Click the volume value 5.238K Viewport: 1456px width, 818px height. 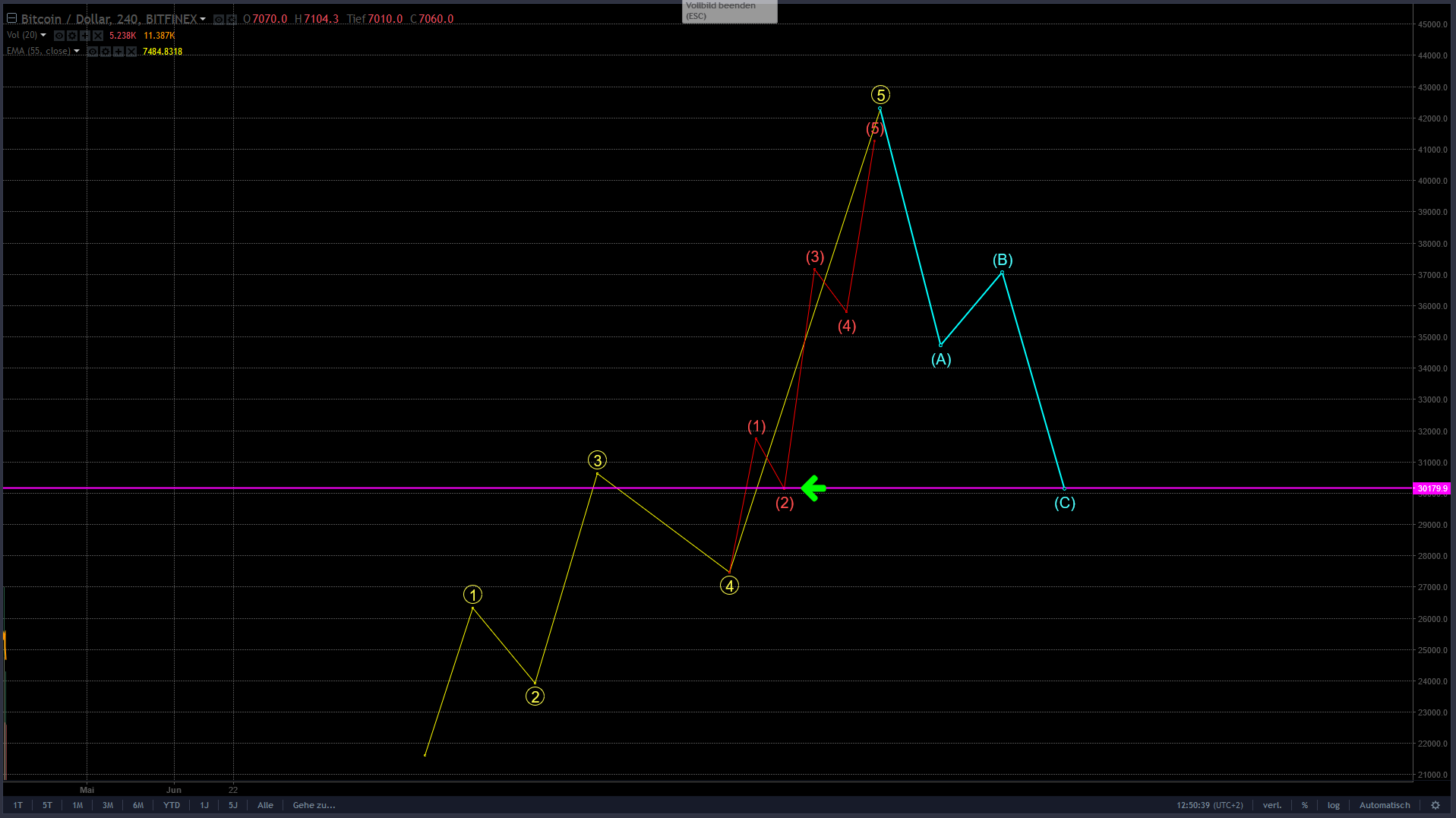[x=123, y=36]
